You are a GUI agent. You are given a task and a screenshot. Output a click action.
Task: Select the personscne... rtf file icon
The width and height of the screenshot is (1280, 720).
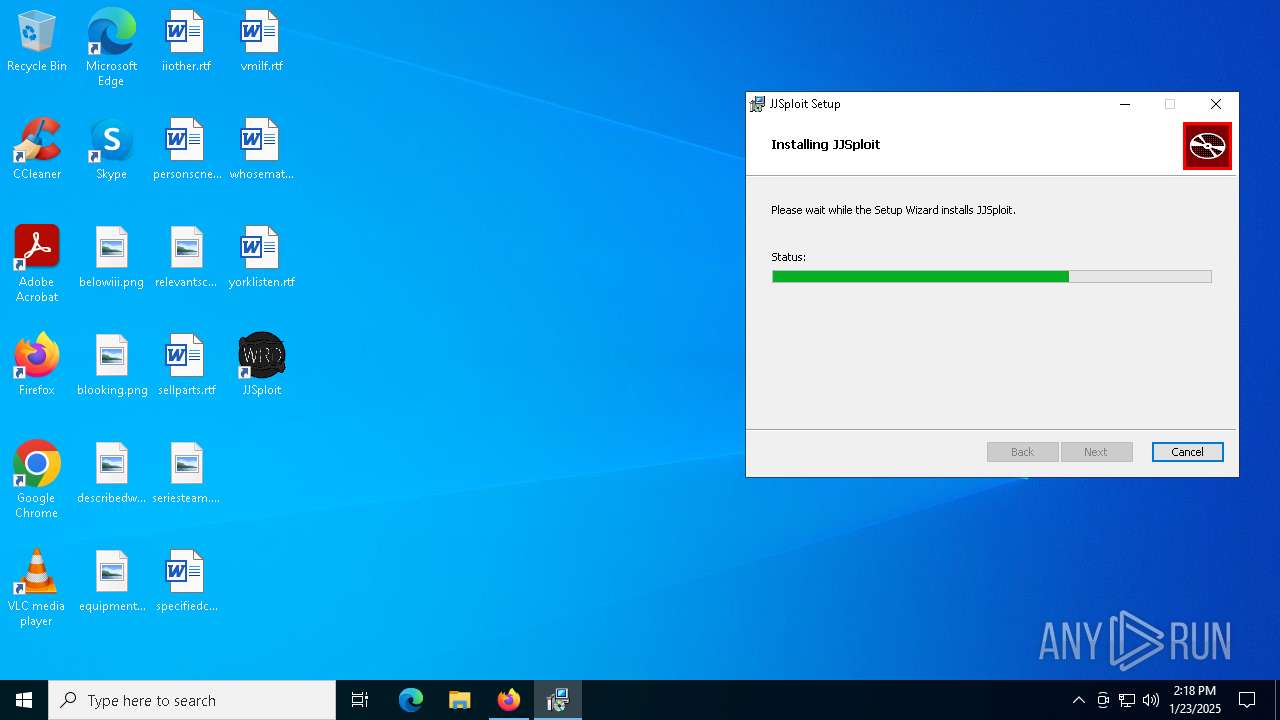click(x=186, y=149)
